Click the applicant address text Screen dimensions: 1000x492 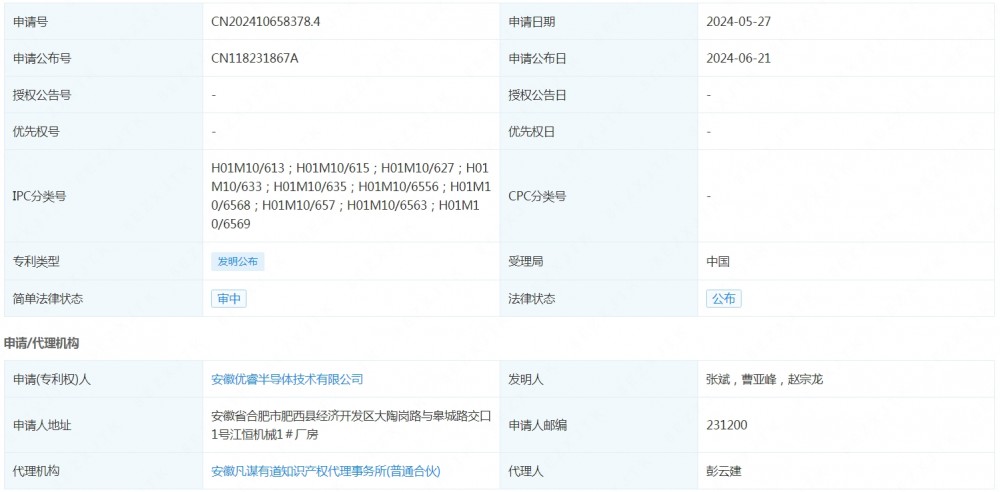pyautogui.click(x=350, y=426)
